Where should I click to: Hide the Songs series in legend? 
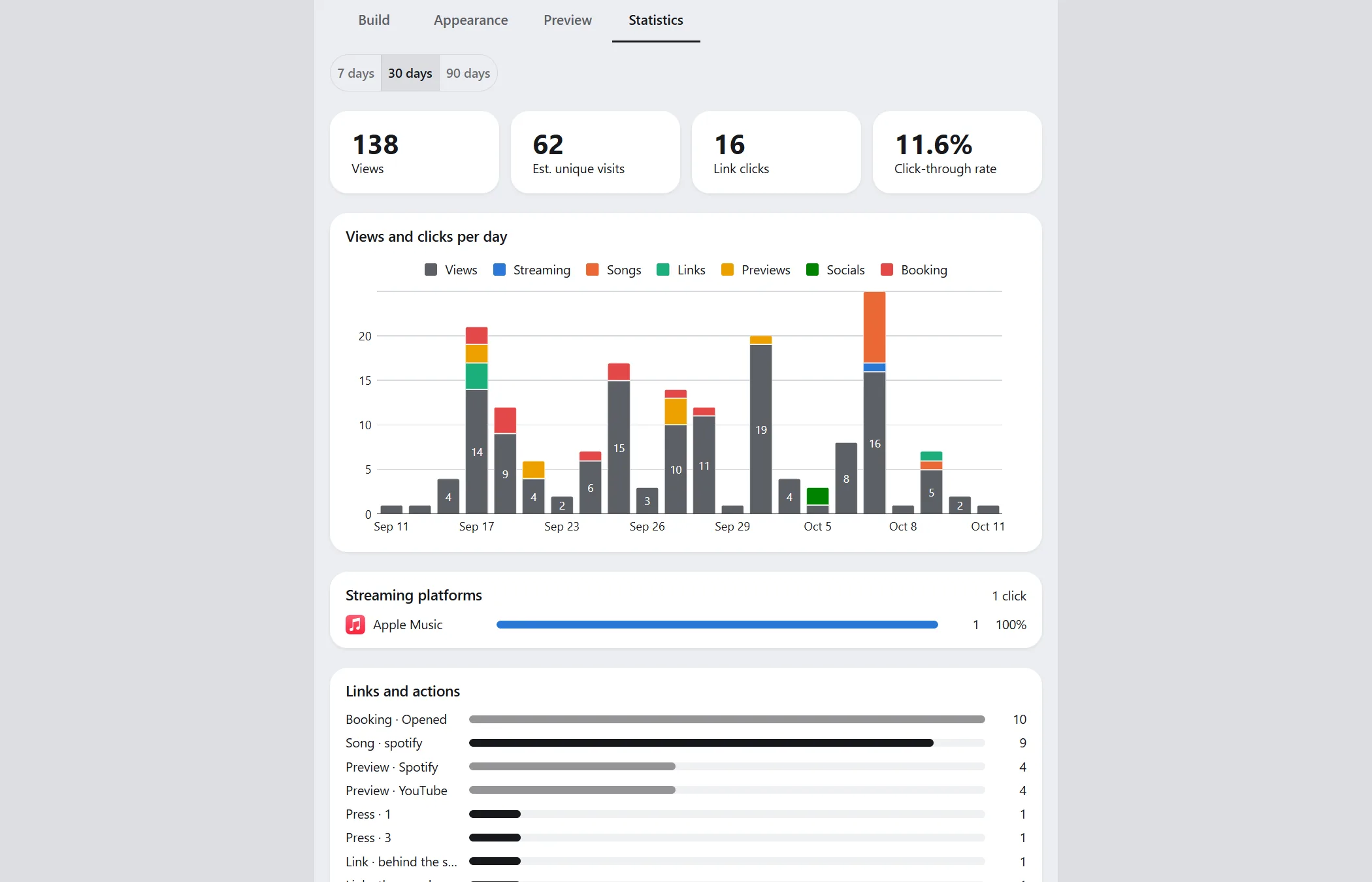pyautogui.click(x=613, y=270)
